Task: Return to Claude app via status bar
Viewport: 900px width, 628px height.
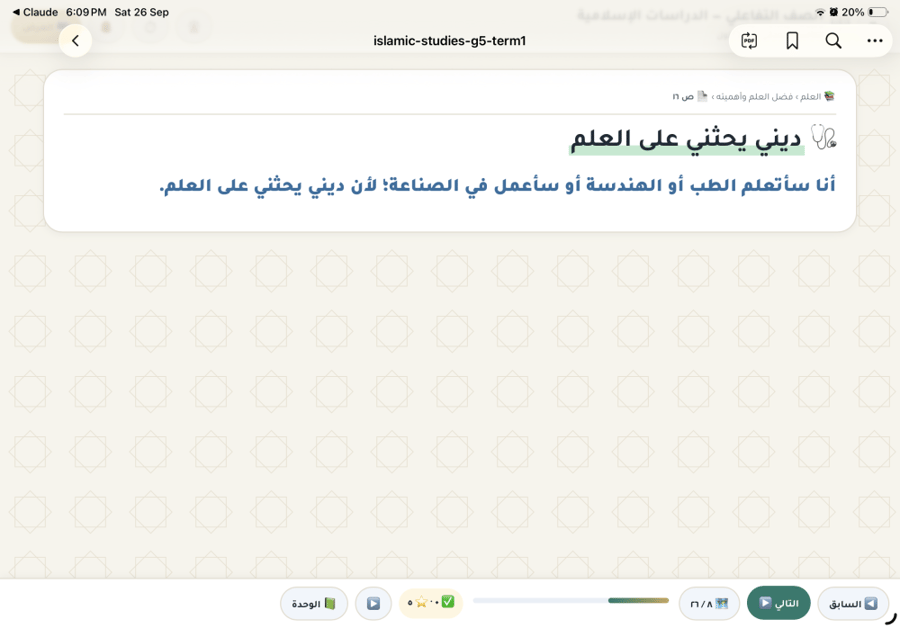Action: 36,12
